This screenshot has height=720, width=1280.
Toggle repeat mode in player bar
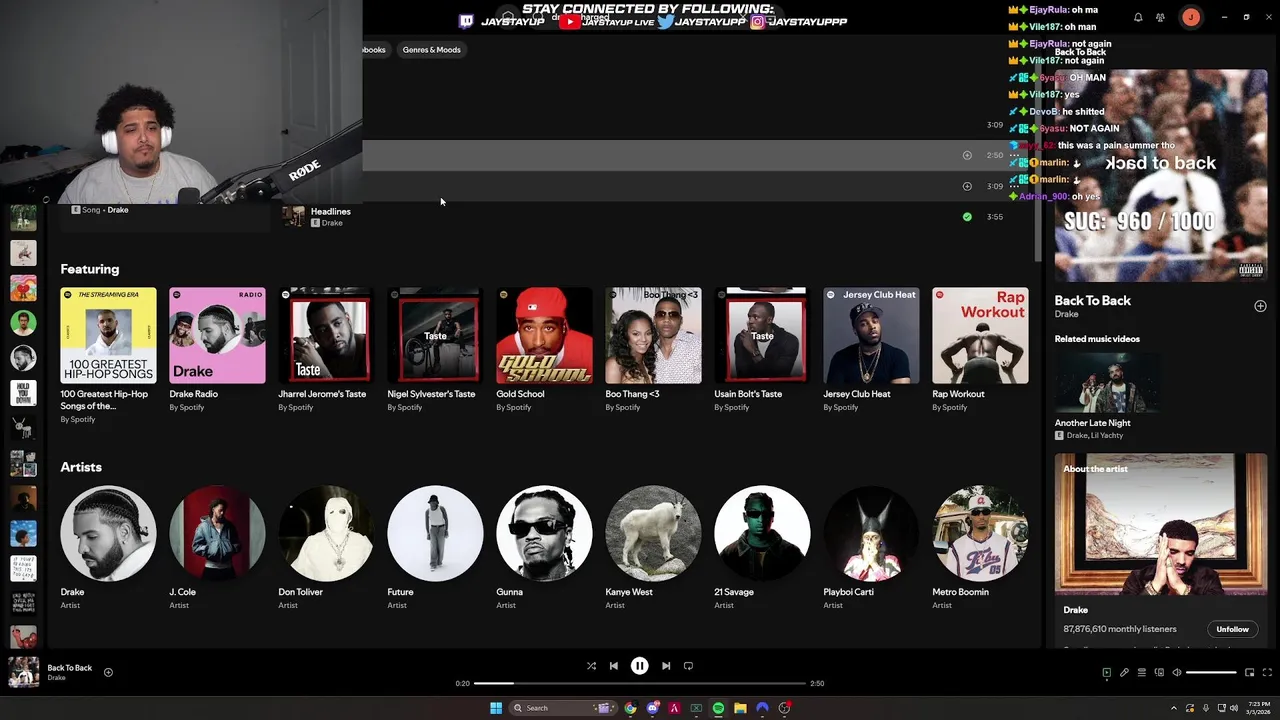click(688, 666)
